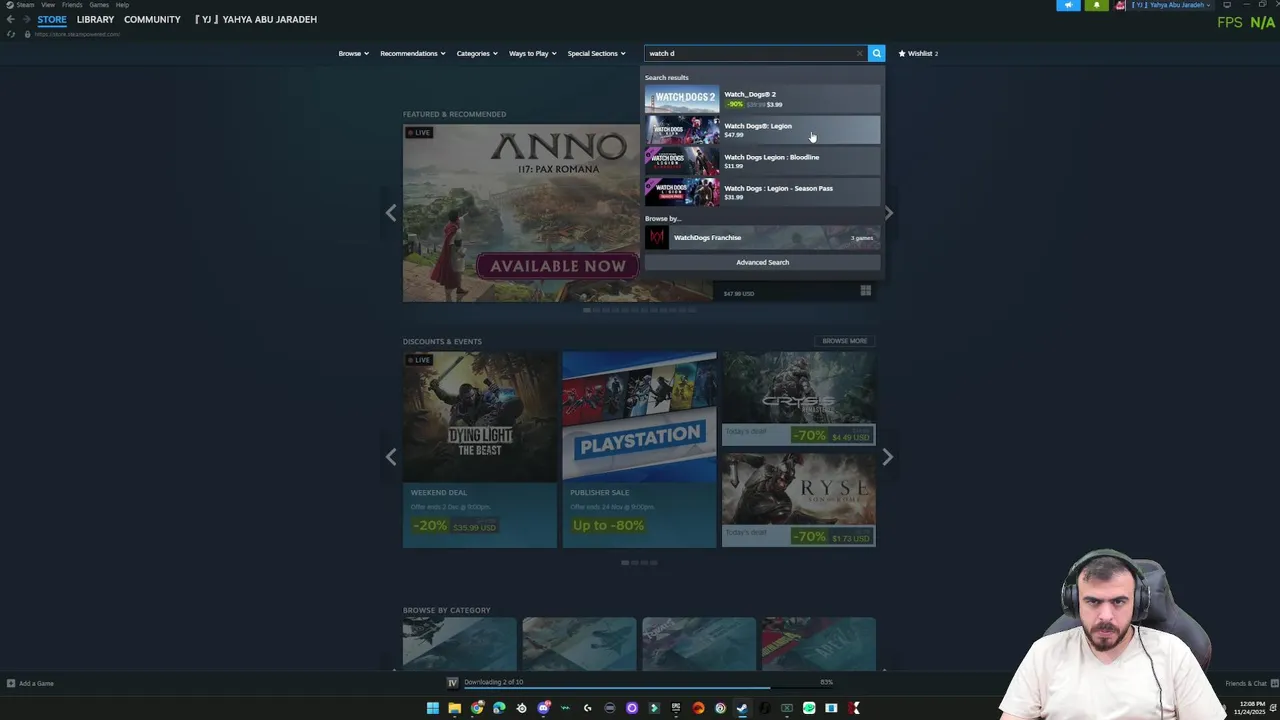This screenshot has width=1280, height=720.
Task: Click the download progress bar
Action: click(648, 688)
